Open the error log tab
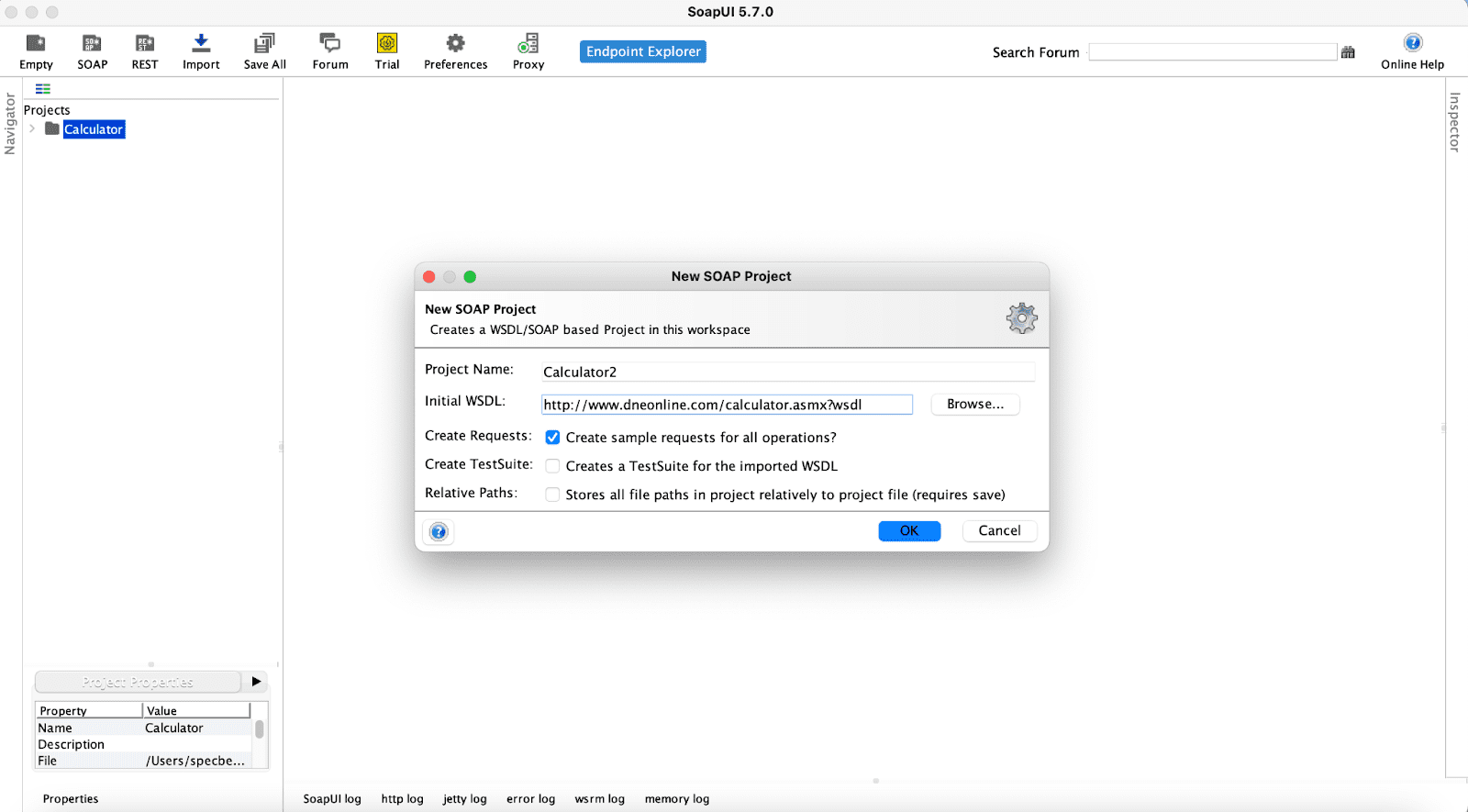Image resolution: width=1468 pixels, height=812 pixels. point(531,799)
